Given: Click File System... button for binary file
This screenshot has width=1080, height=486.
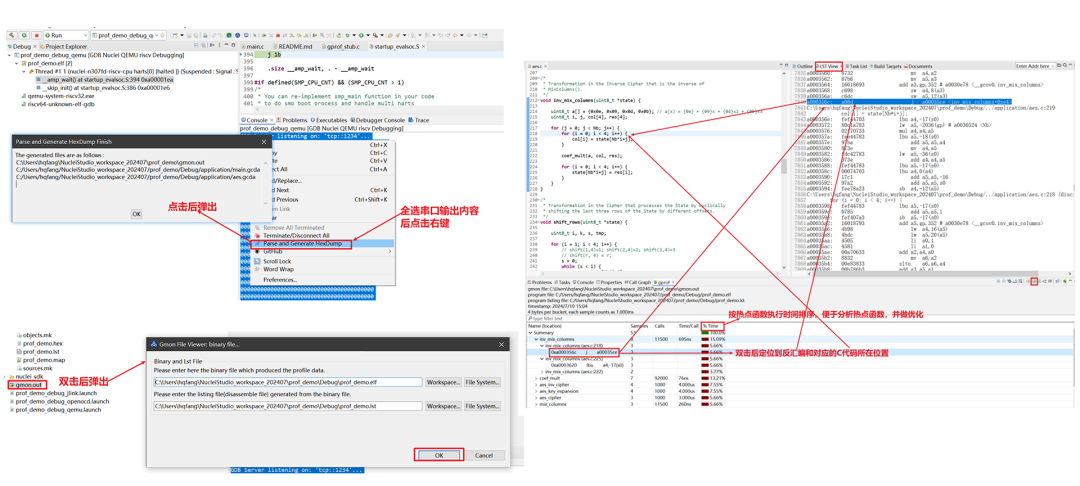Looking at the screenshot, I should [482, 382].
